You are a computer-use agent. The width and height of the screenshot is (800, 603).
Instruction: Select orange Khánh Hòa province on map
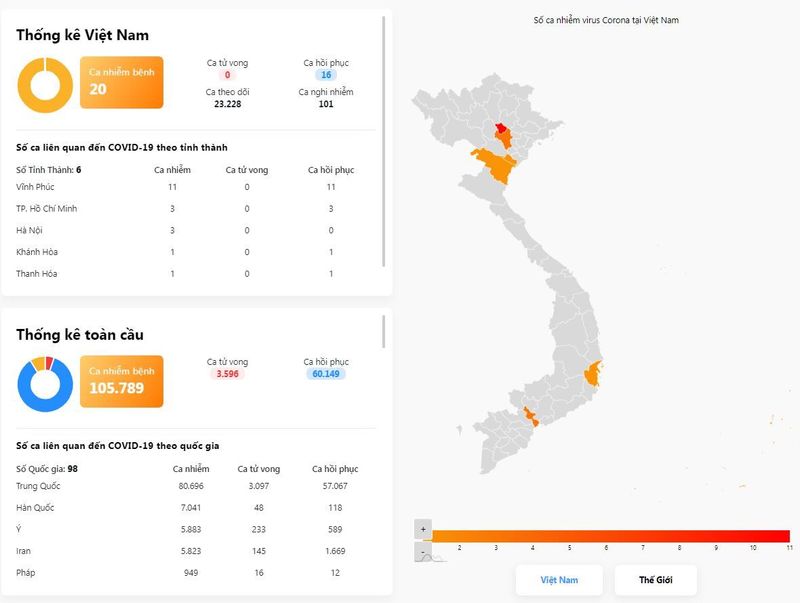595,372
